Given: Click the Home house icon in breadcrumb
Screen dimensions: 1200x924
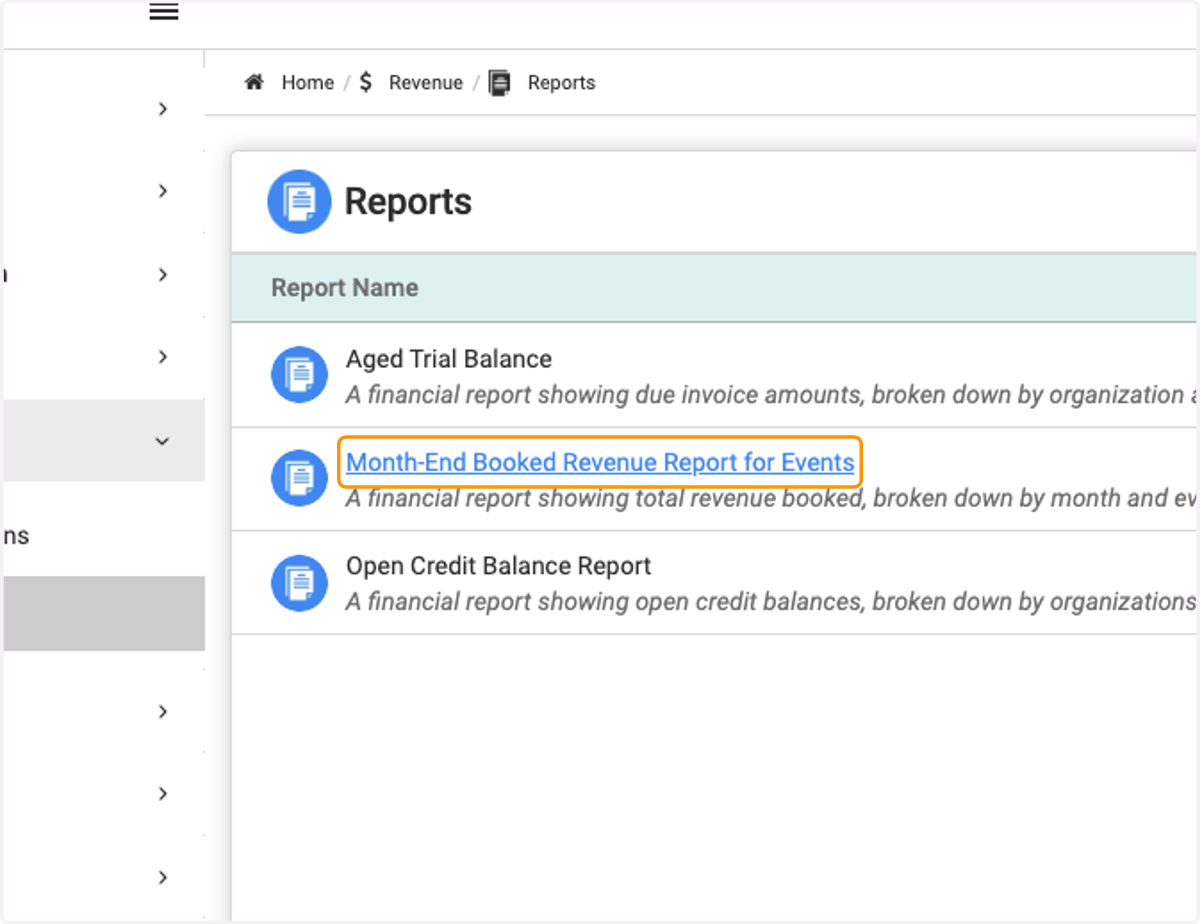Looking at the screenshot, I should coord(255,83).
